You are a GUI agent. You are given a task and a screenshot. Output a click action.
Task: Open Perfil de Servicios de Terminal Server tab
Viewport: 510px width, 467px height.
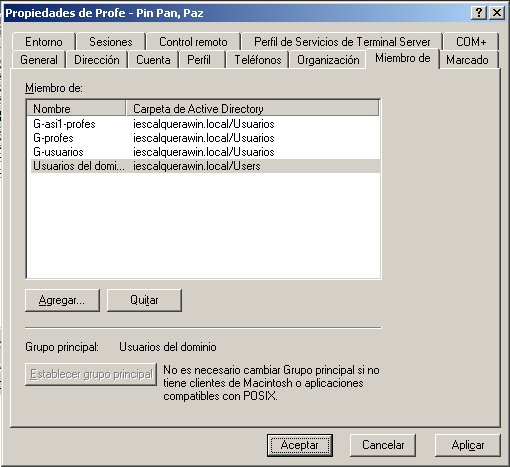pyautogui.click(x=342, y=42)
